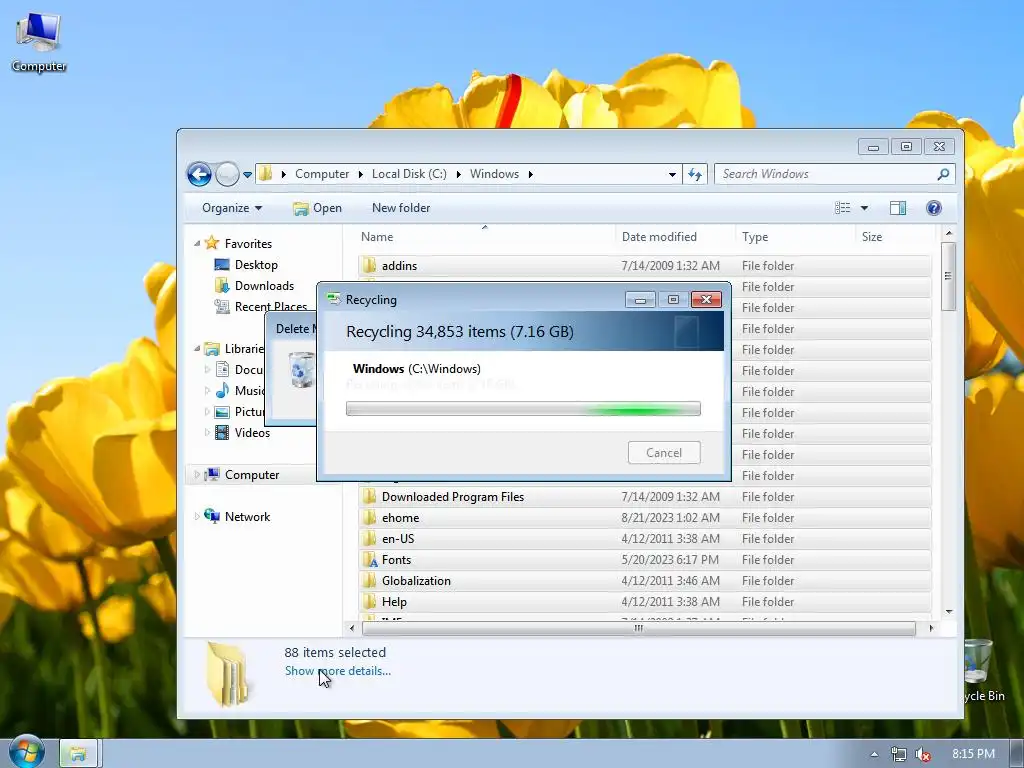Viewport: 1024px width, 768px height.
Task: Open the Organize menu
Action: [232, 208]
